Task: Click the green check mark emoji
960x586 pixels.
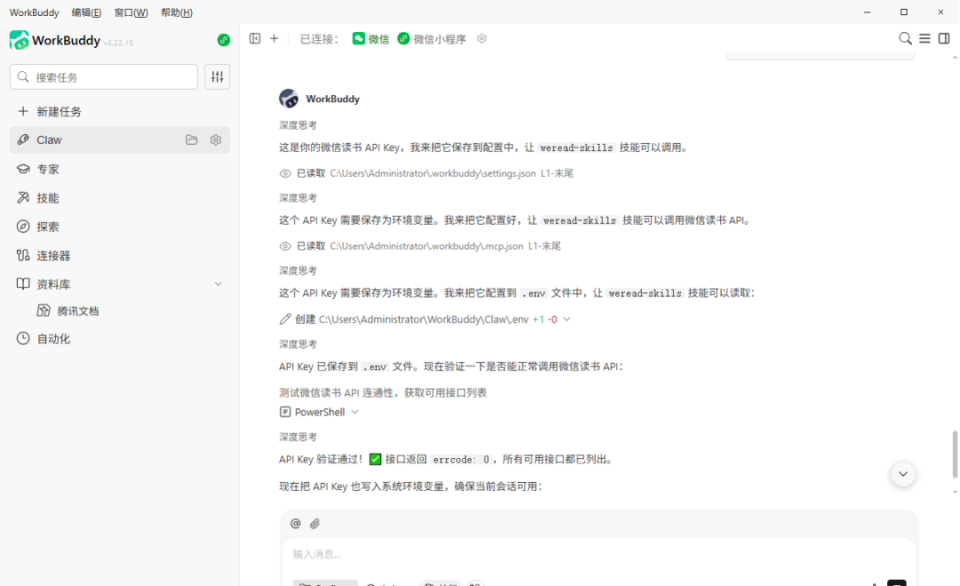Action: click(x=375, y=459)
